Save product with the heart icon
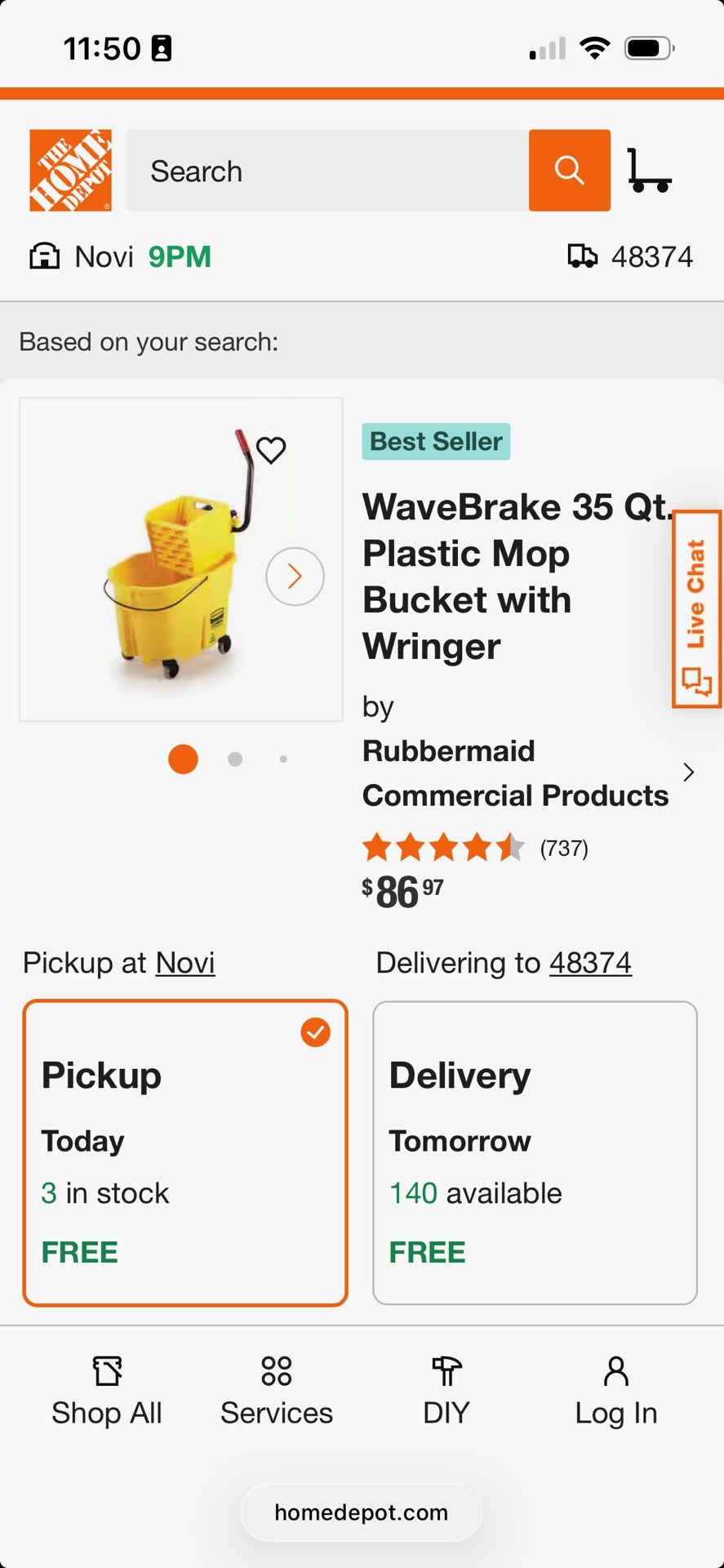Screen dimensions: 724x1568 pos(271,449)
